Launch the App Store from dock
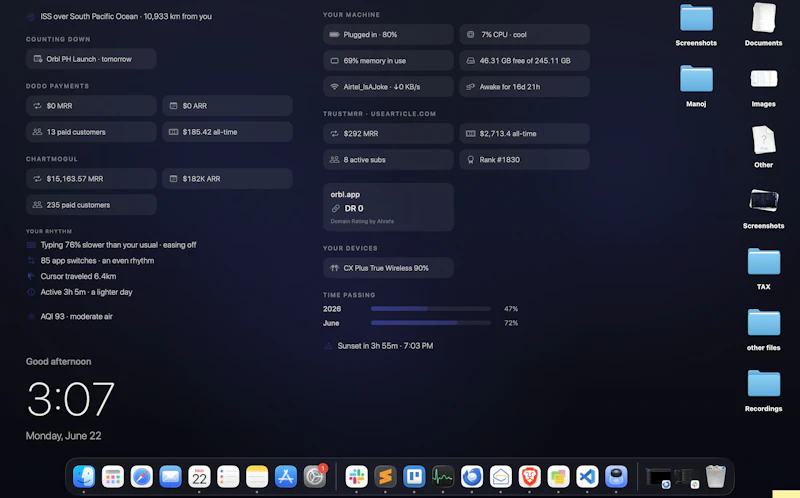 [x=286, y=477]
